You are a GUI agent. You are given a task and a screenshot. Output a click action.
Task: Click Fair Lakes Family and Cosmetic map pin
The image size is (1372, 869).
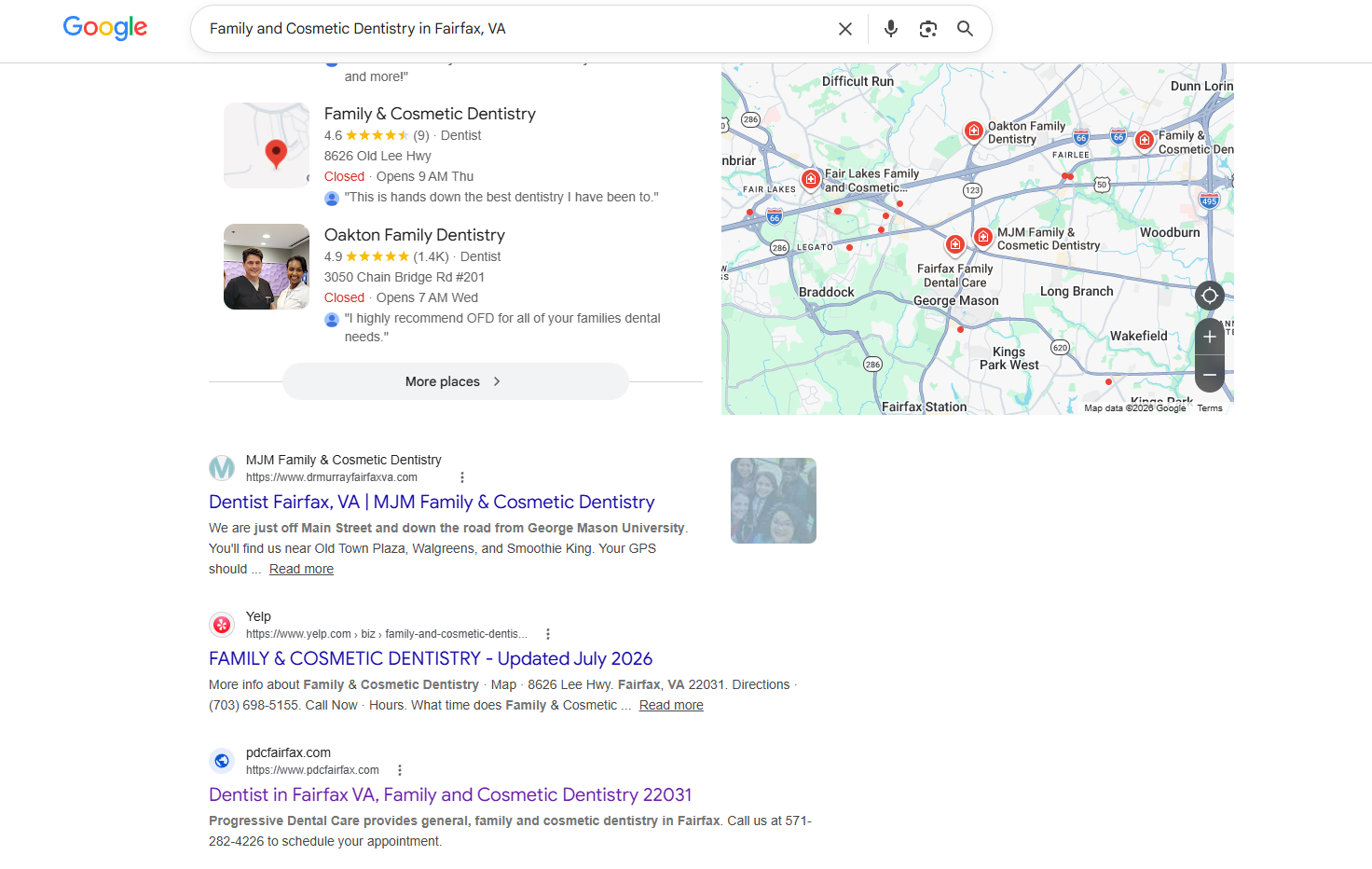coord(811,179)
